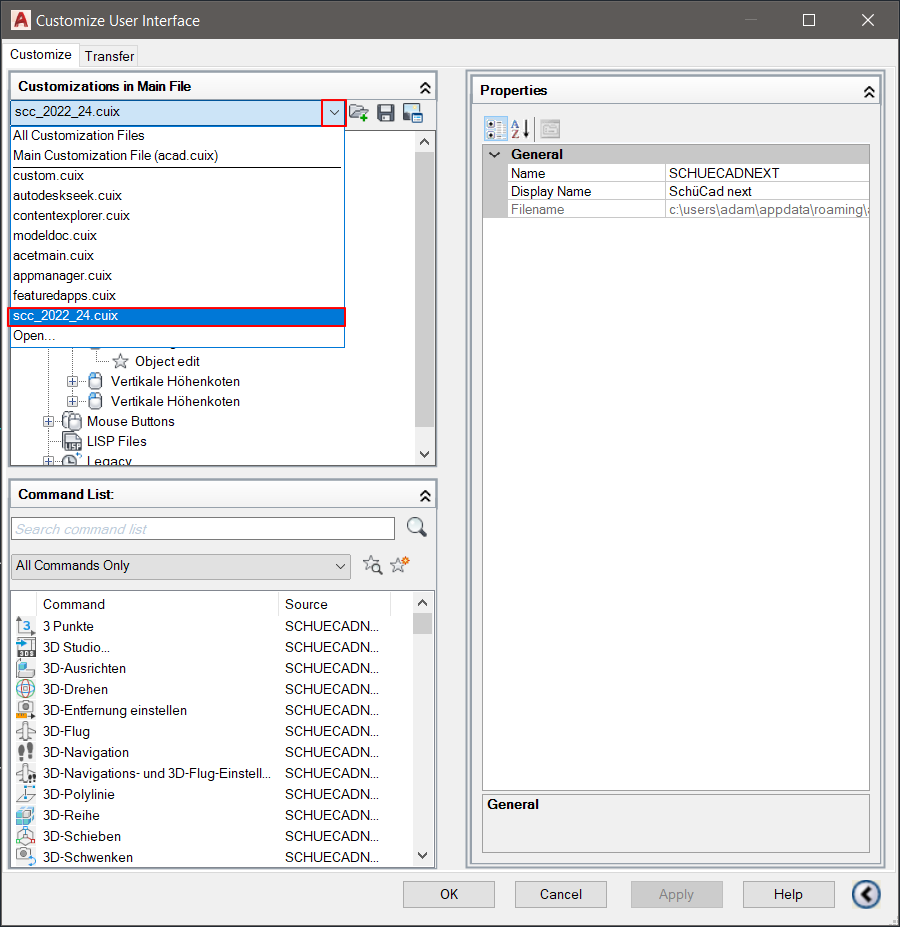
Task: Click the round arrow button beside Help
Action: coord(866,894)
